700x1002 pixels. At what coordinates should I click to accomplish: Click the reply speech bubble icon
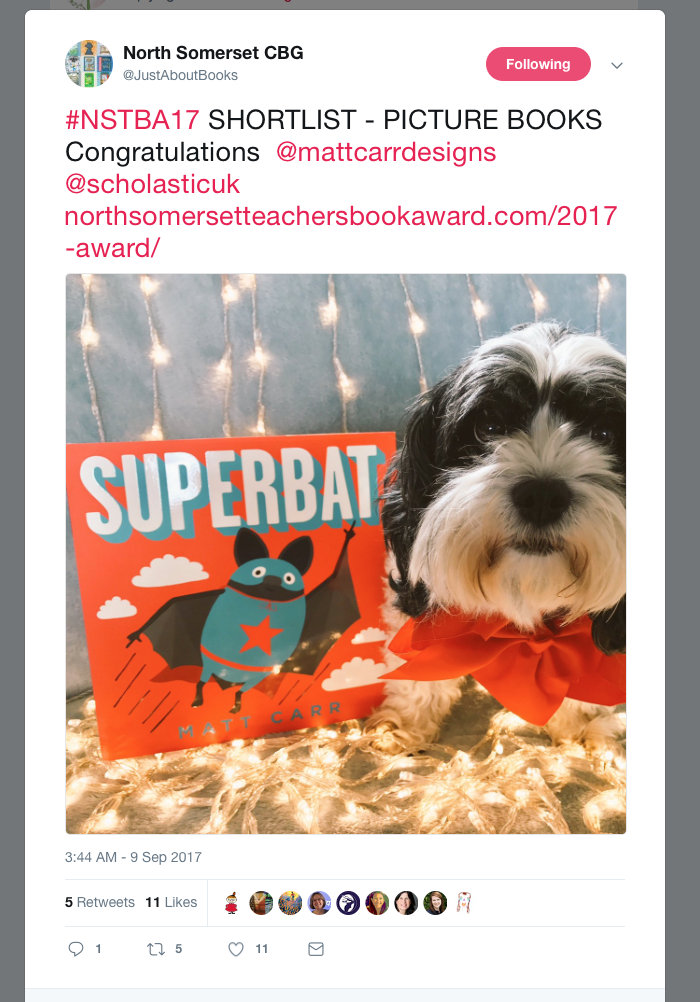[75, 949]
